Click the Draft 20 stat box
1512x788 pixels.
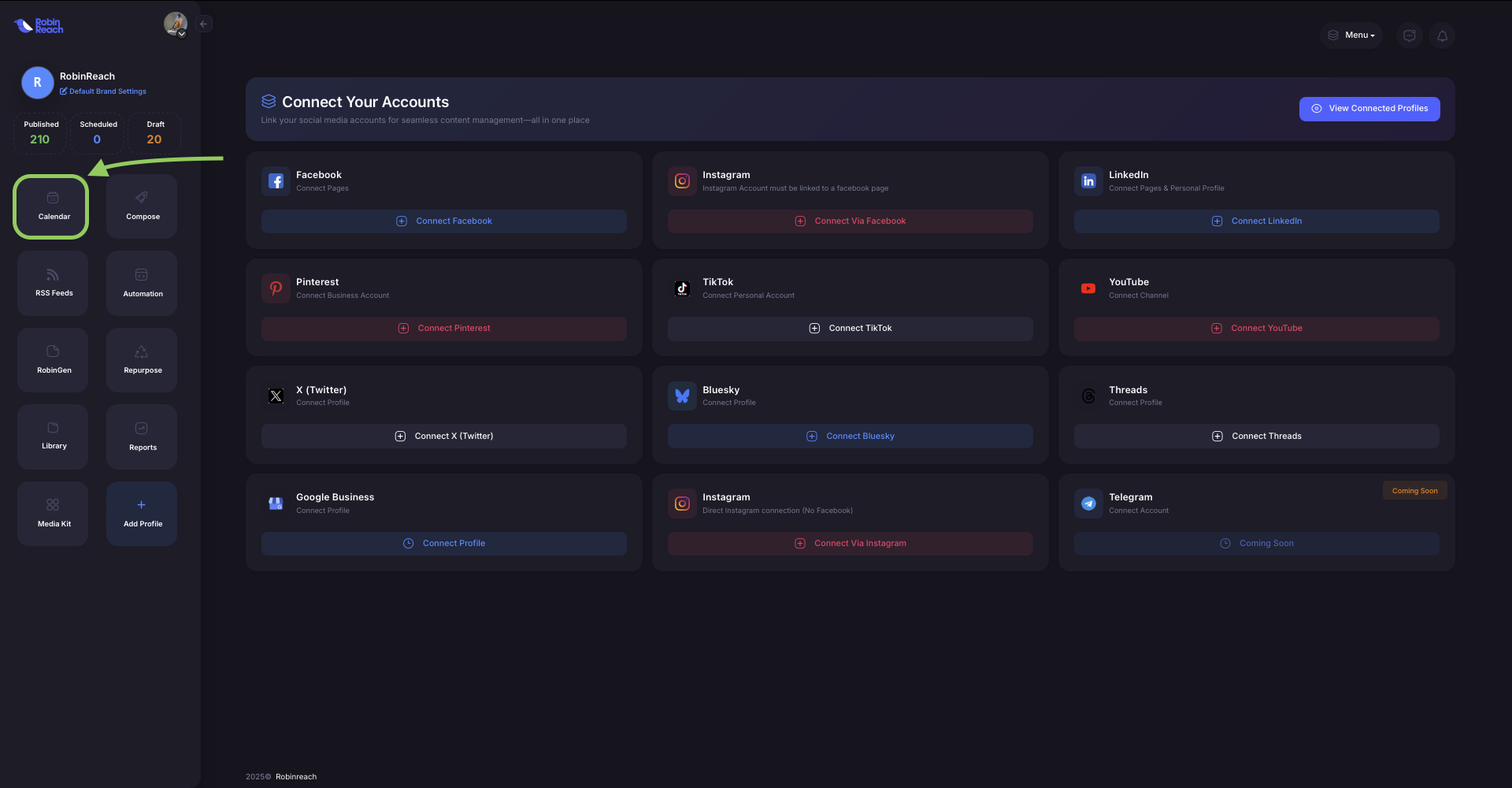tap(154, 133)
